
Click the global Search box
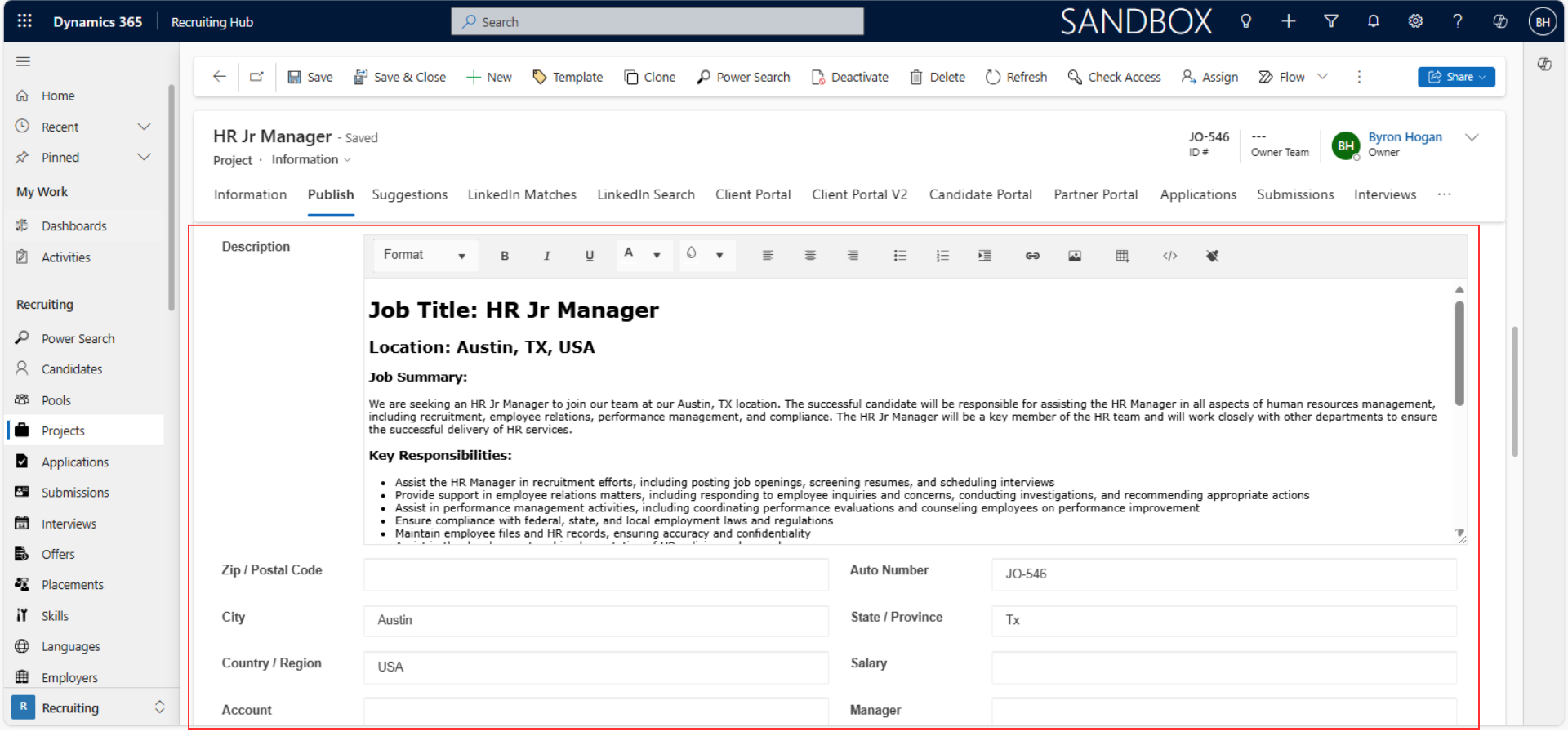click(x=657, y=22)
